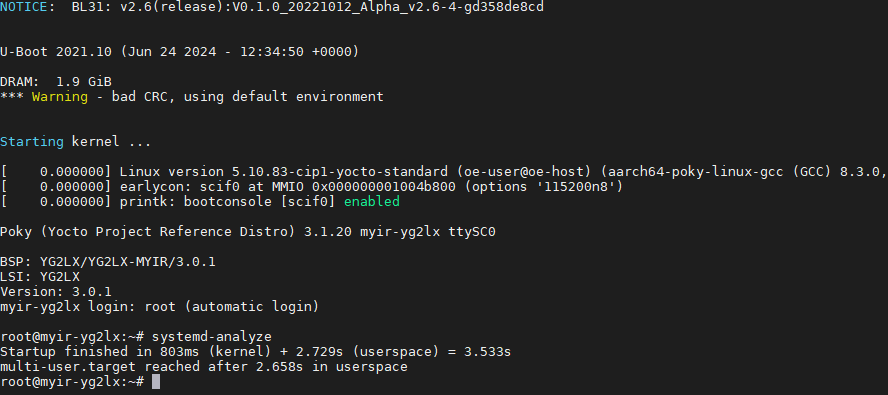Click the Linux version 5.10.83 kernel line

[x=444, y=171]
